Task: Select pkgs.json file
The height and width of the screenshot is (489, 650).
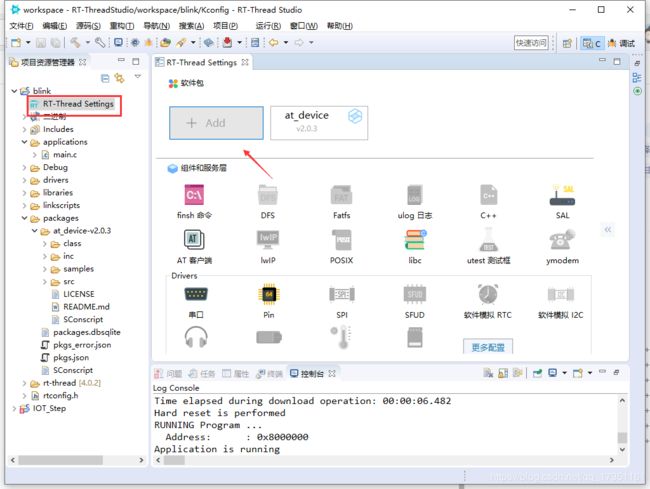Action: 70,358
